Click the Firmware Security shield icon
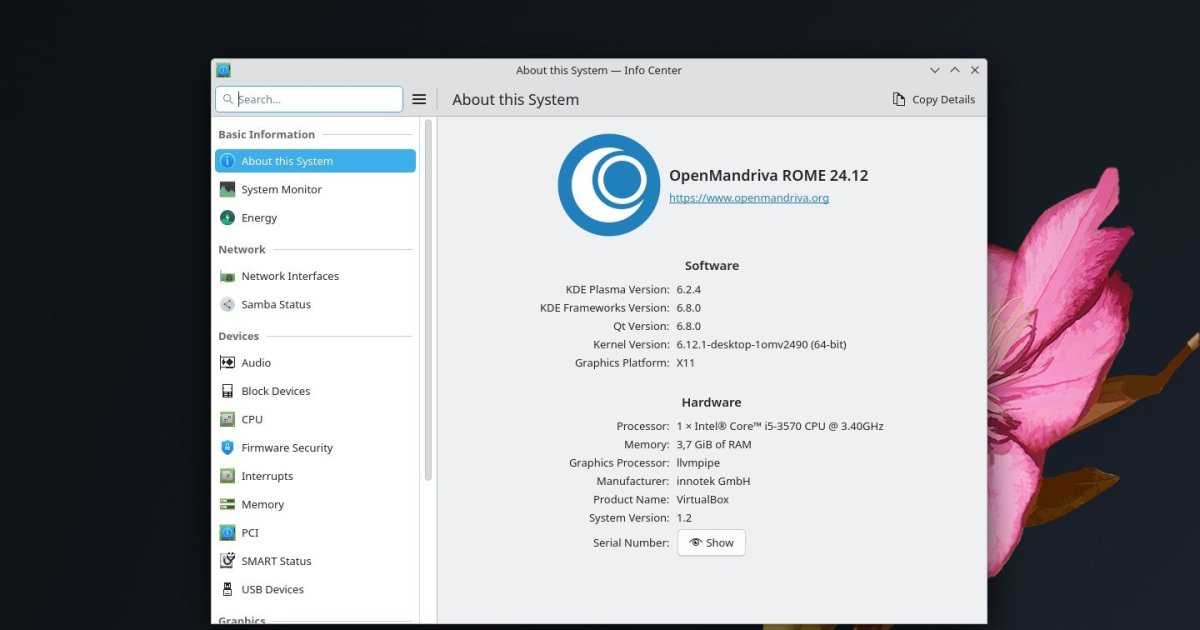Screen dimensions: 1200x630 [229, 447]
